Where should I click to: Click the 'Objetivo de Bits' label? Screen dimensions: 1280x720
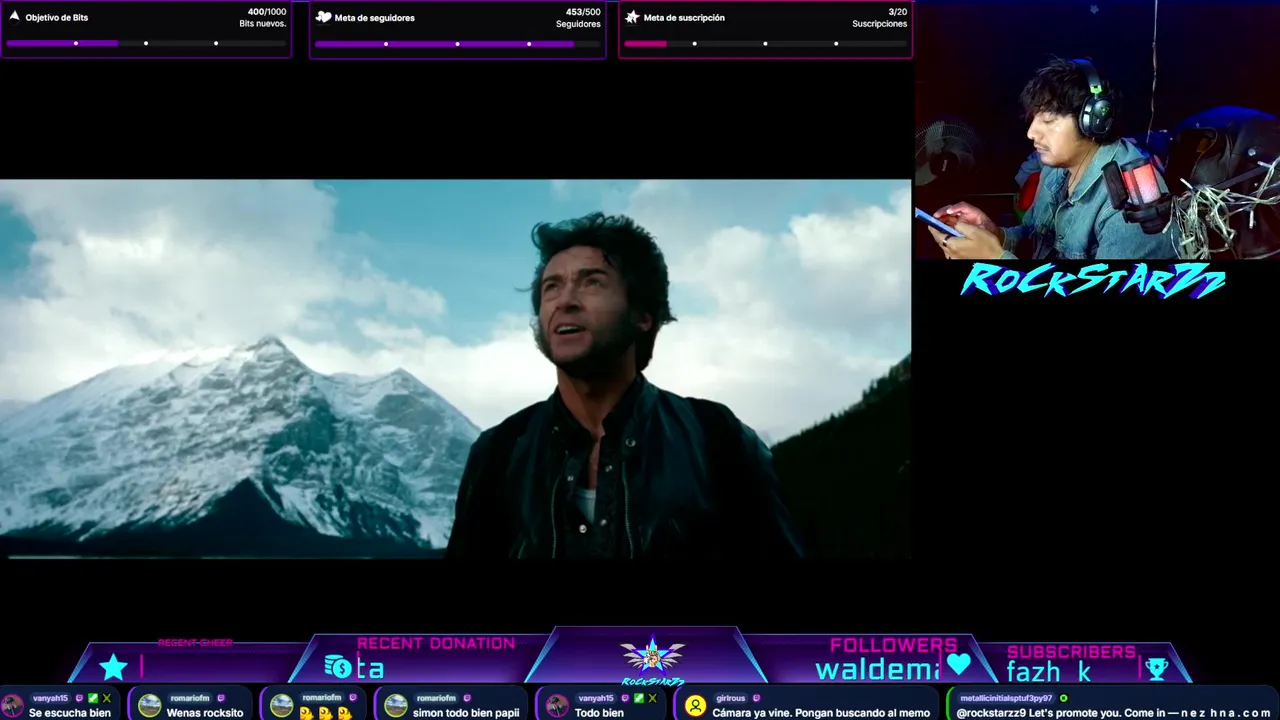click(56, 18)
